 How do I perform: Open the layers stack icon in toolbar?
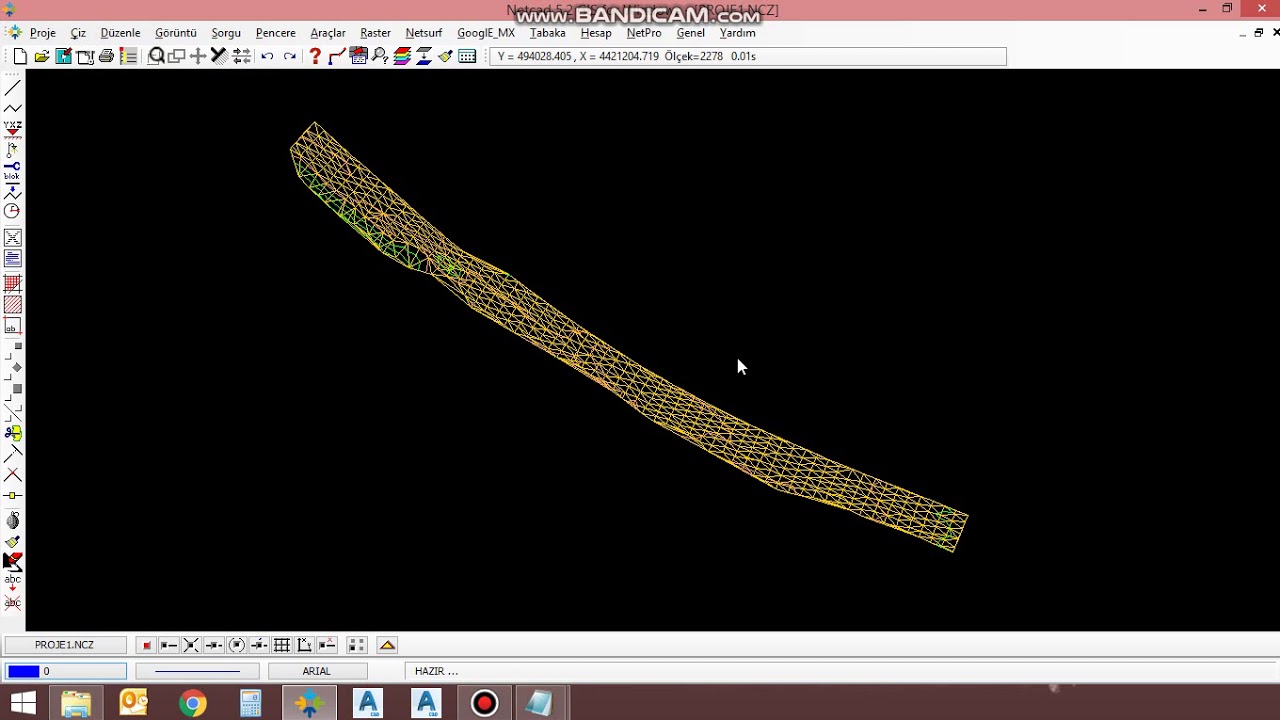[x=402, y=56]
